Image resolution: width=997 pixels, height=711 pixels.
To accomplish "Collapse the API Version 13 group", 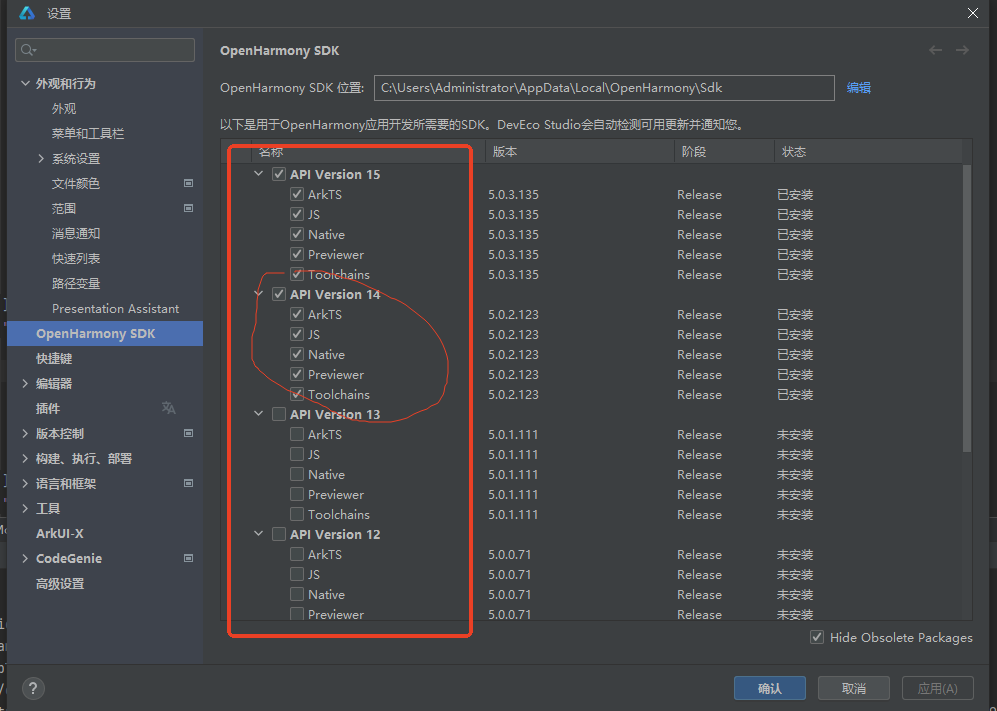I will point(259,413).
